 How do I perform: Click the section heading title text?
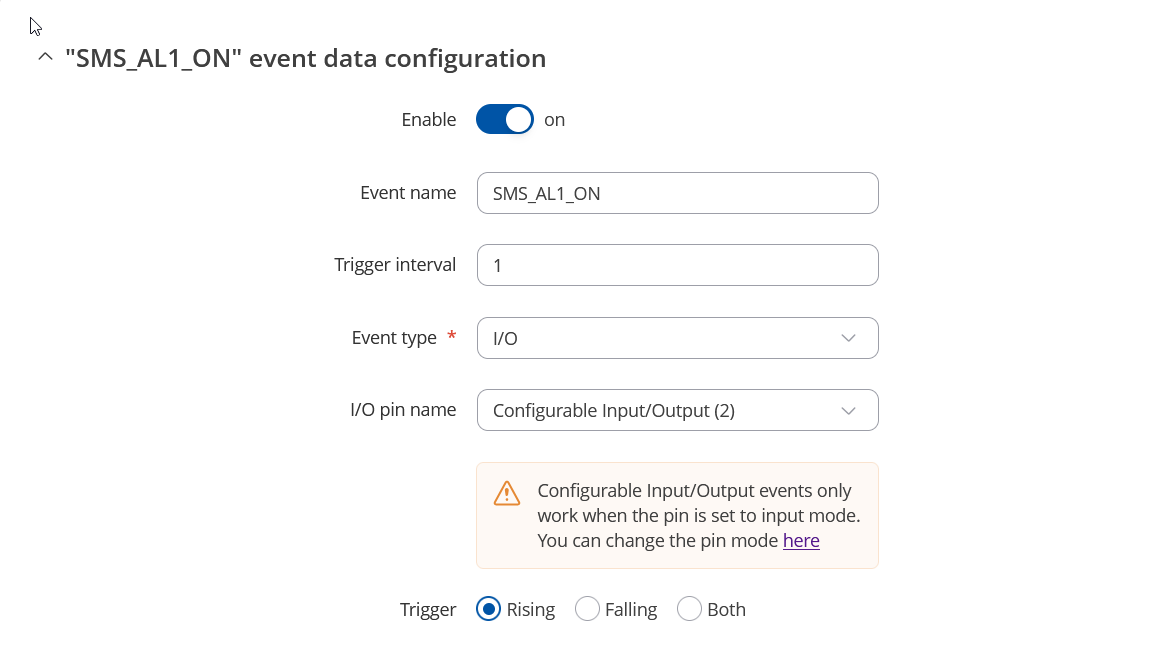click(305, 58)
